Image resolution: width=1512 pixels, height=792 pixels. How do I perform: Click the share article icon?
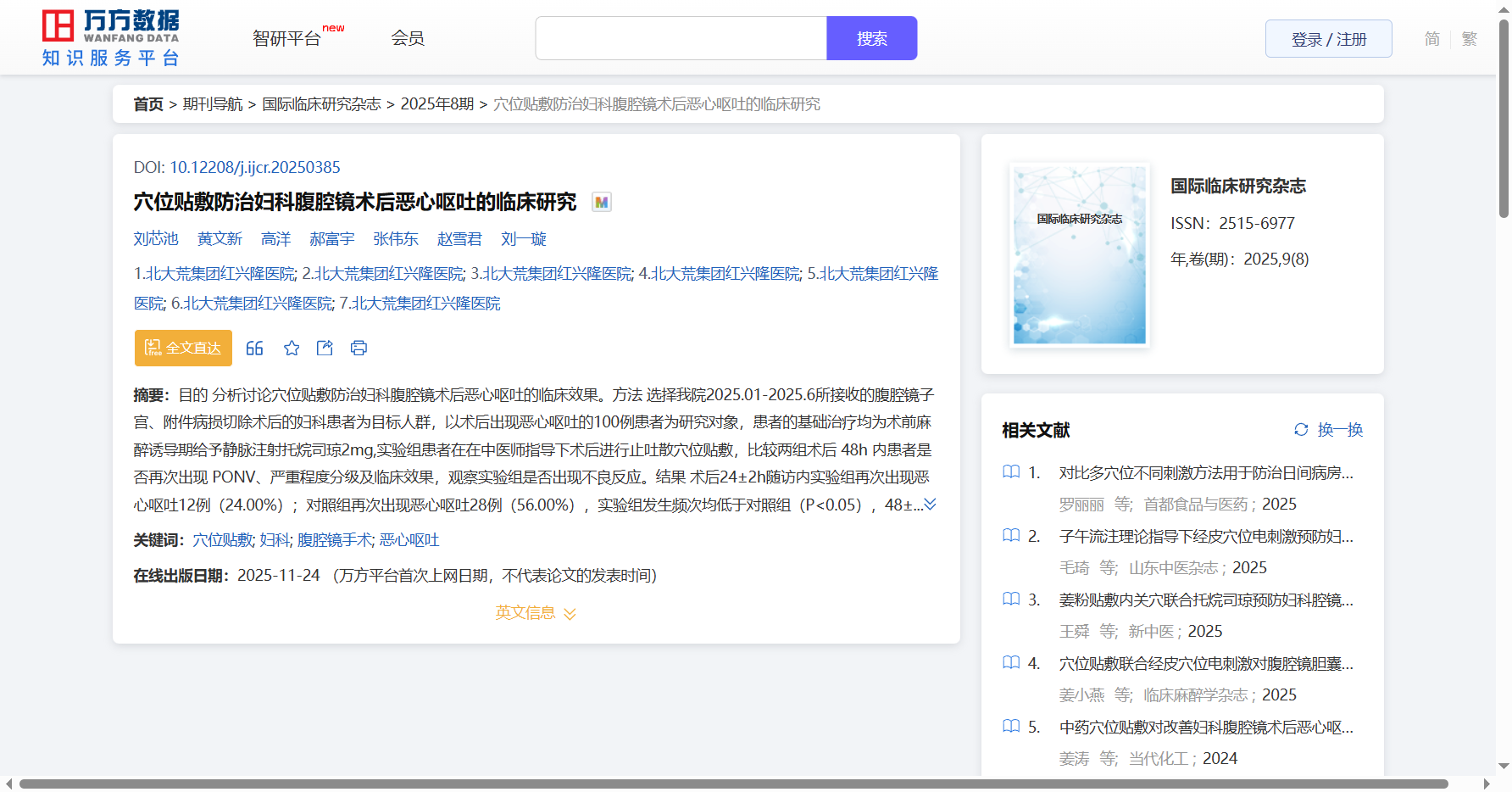(x=325, y=349)
